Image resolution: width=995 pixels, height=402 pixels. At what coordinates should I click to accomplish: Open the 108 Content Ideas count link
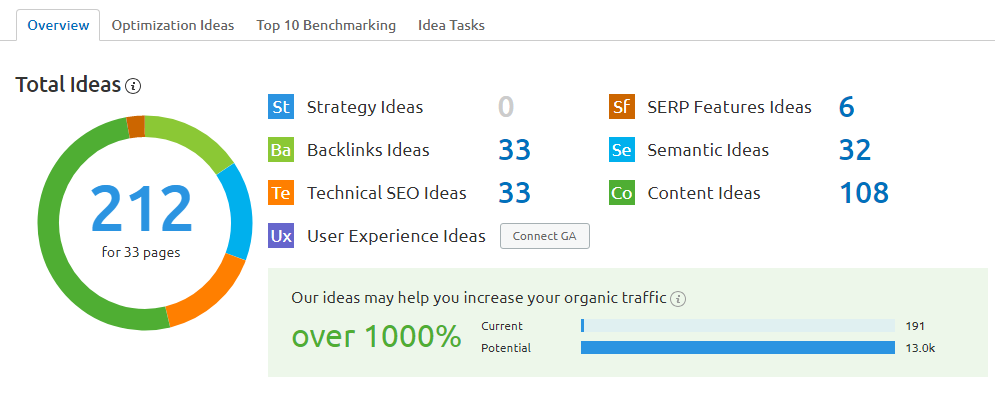point(863,193)
